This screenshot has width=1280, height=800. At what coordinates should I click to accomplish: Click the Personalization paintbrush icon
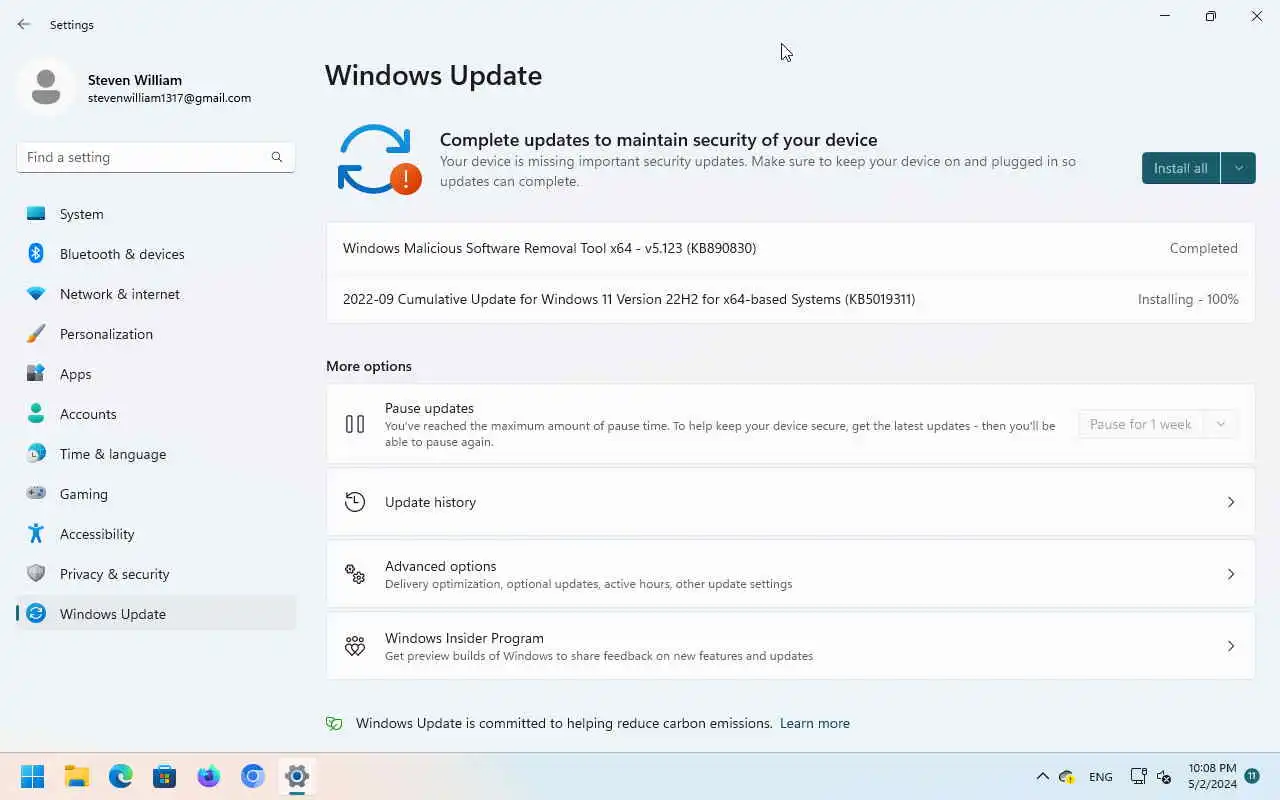tap(36, 334)
